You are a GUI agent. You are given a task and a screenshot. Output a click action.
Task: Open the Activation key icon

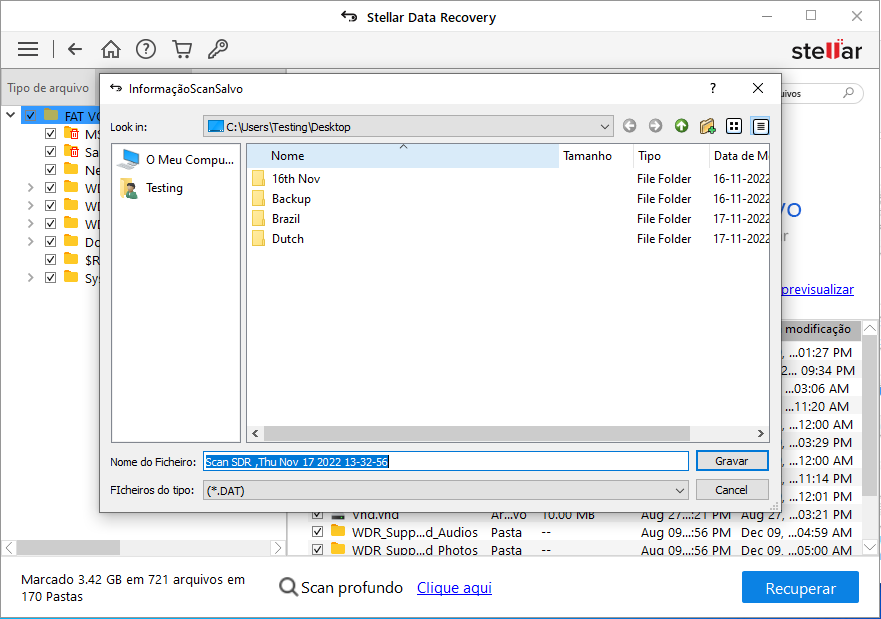point(218,49)
